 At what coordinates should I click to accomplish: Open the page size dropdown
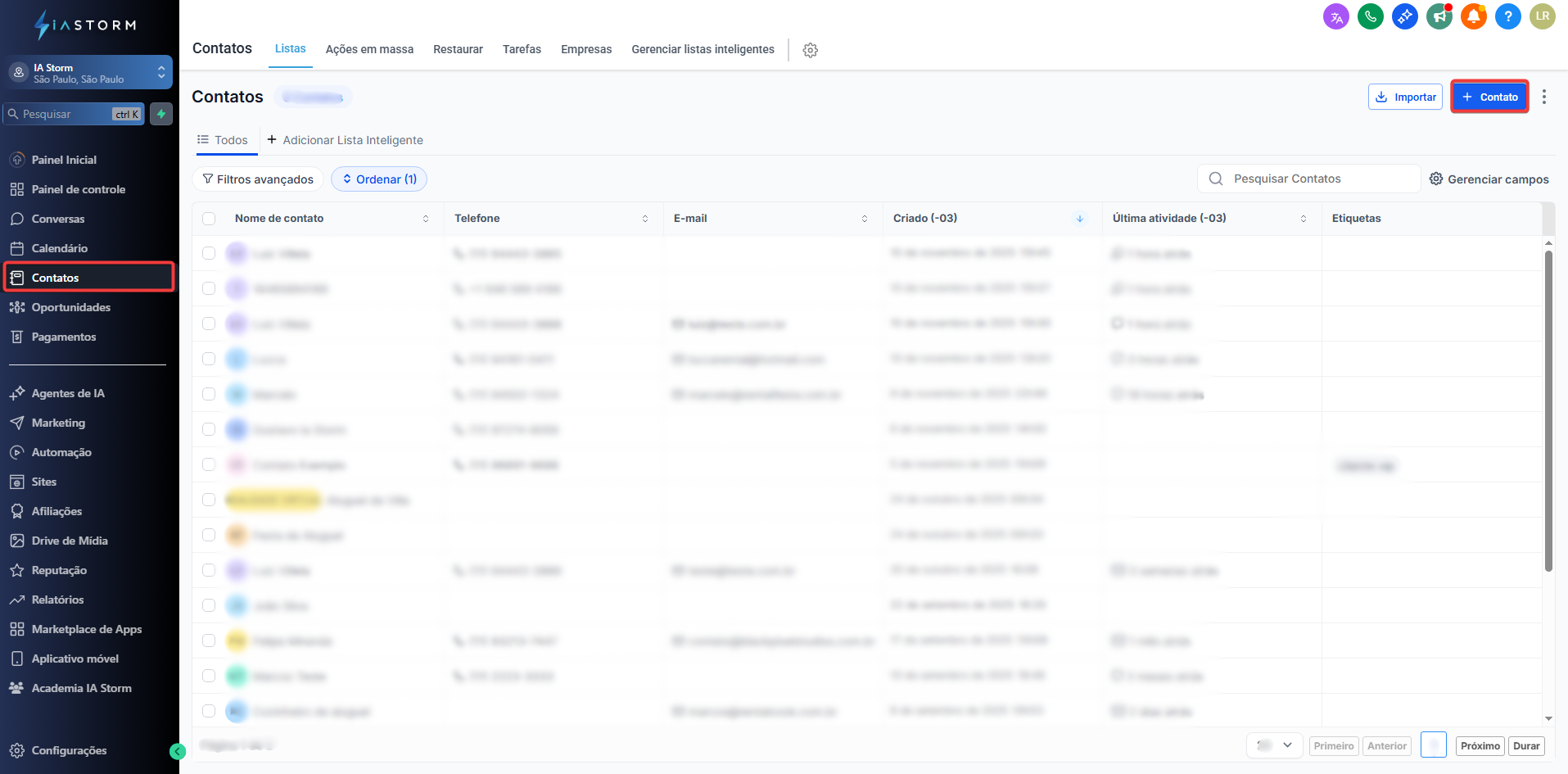(x=1275, y=745)
